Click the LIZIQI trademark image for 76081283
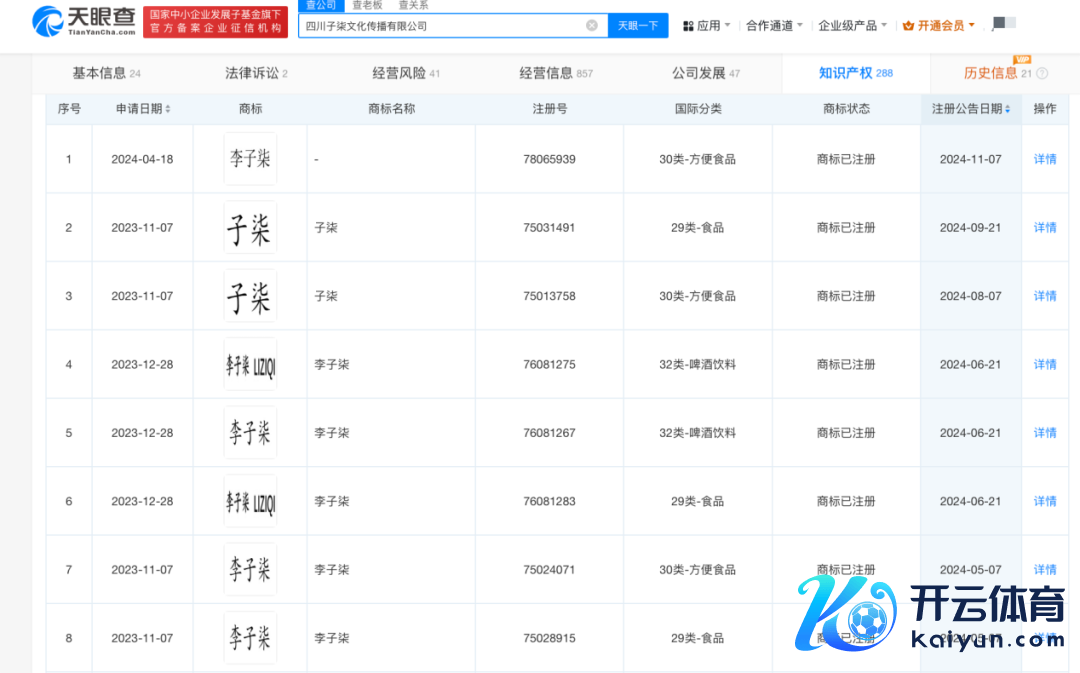 pos(250,501)
